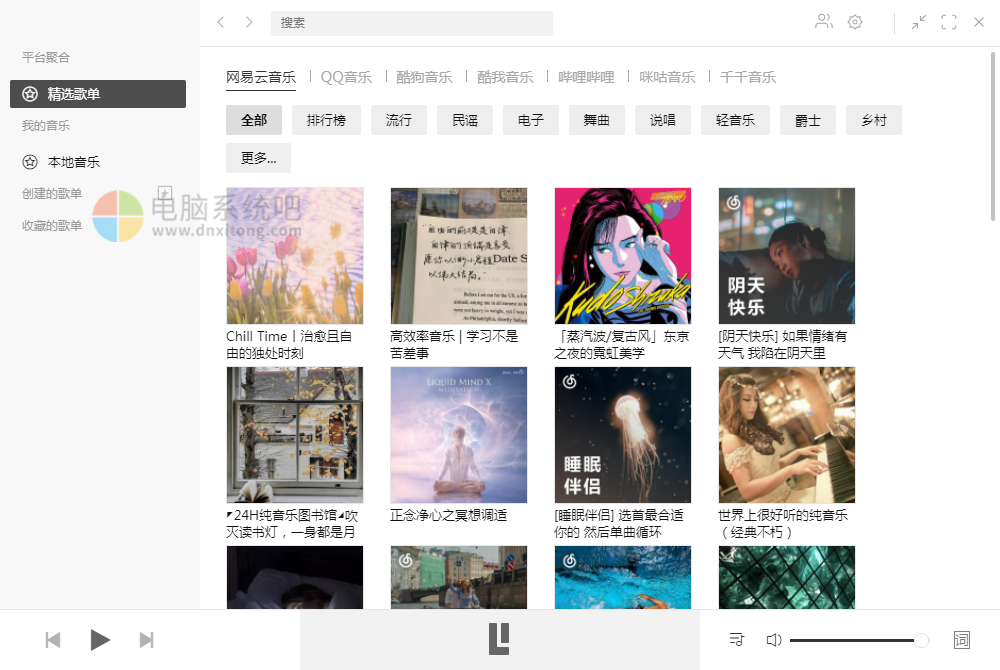Filter playlists by 舞曲
The image size is (1000, 670).
pos(597,120)
